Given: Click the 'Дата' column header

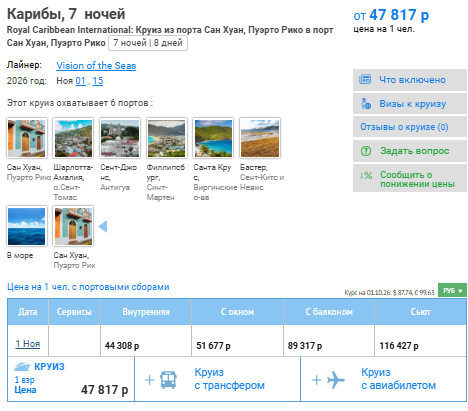Looking at the screenshot, I should click(x=28, y=312).
